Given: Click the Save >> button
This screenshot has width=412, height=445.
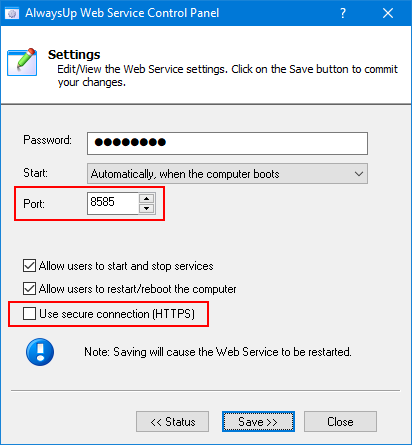Looking at the screenshot, I should [258, 422].
